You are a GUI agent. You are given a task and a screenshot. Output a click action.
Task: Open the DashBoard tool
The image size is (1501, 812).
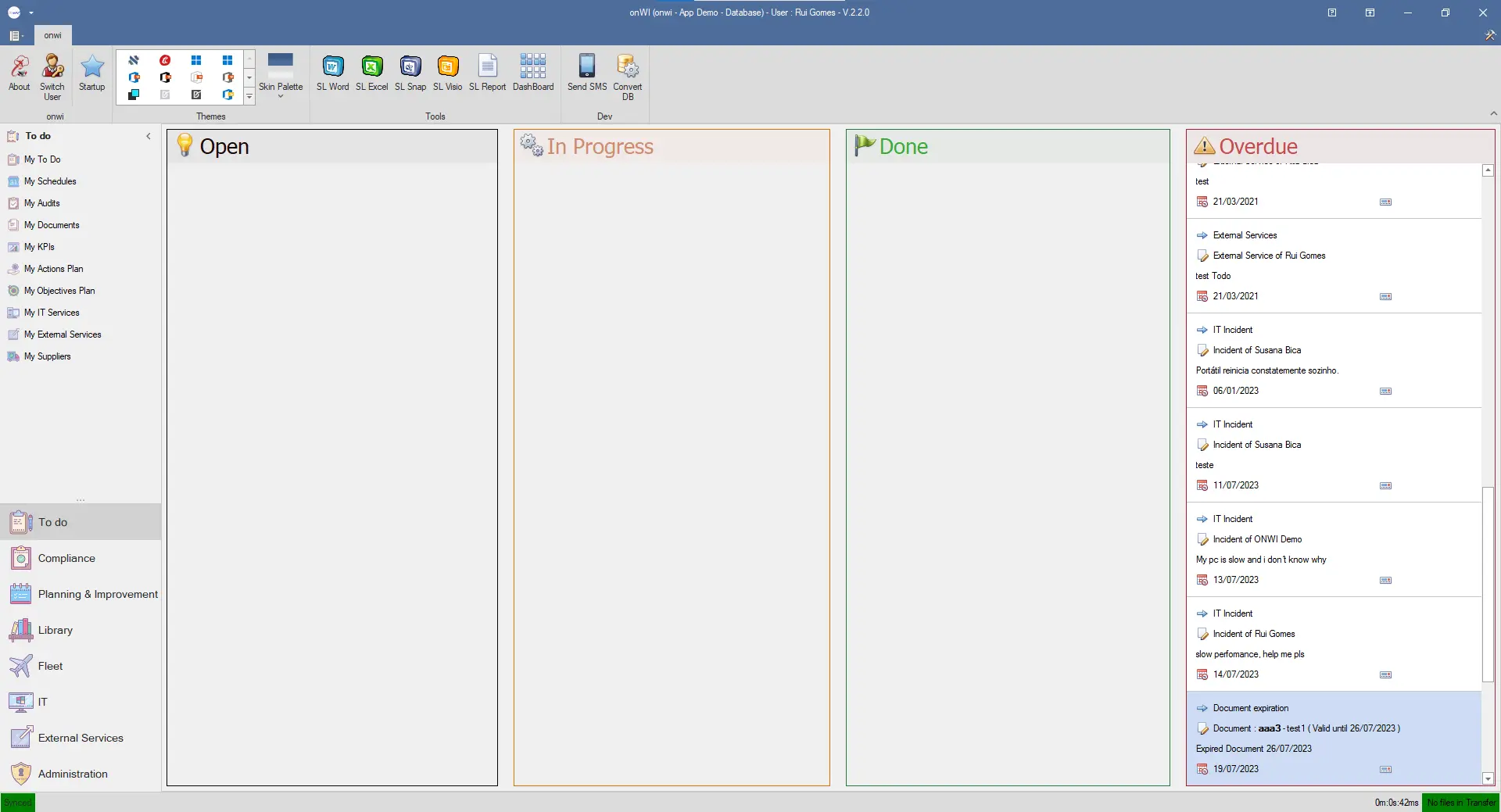533,73
